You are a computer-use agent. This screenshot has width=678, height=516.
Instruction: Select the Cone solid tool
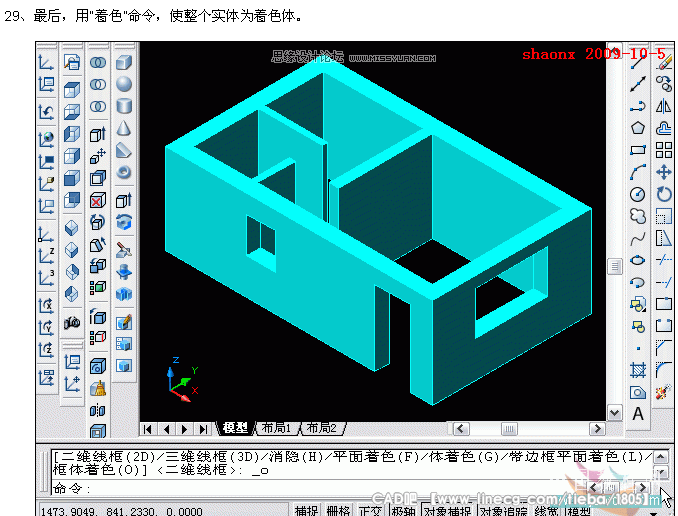pos(124,128)
